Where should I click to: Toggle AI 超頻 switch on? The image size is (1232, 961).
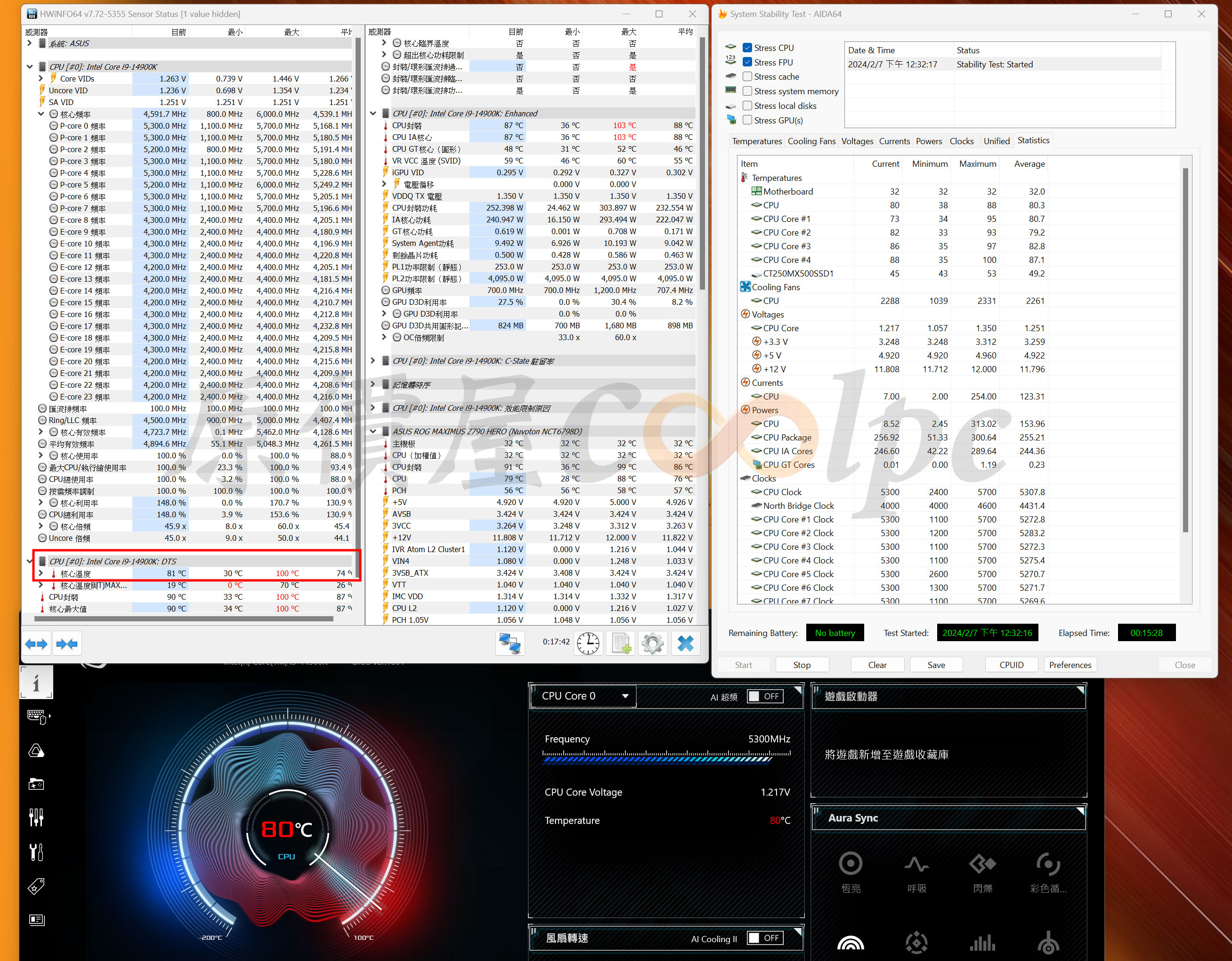click(x=765, y=696)
